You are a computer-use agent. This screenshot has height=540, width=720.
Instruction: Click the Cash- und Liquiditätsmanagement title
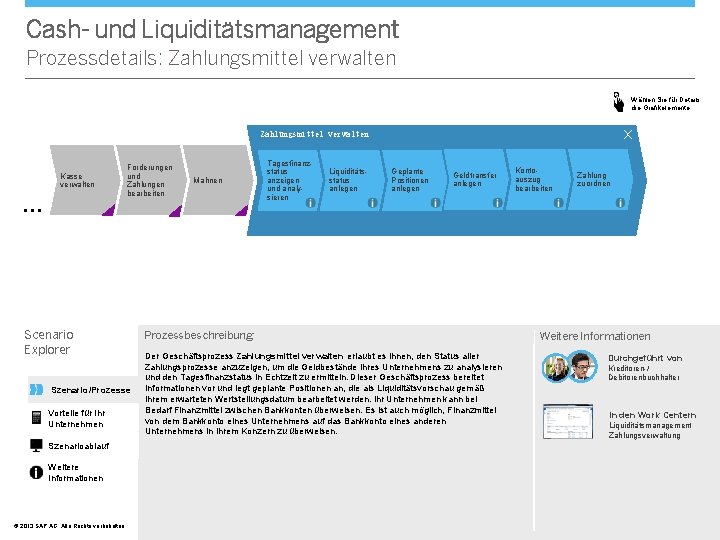(x=212, y=29)
